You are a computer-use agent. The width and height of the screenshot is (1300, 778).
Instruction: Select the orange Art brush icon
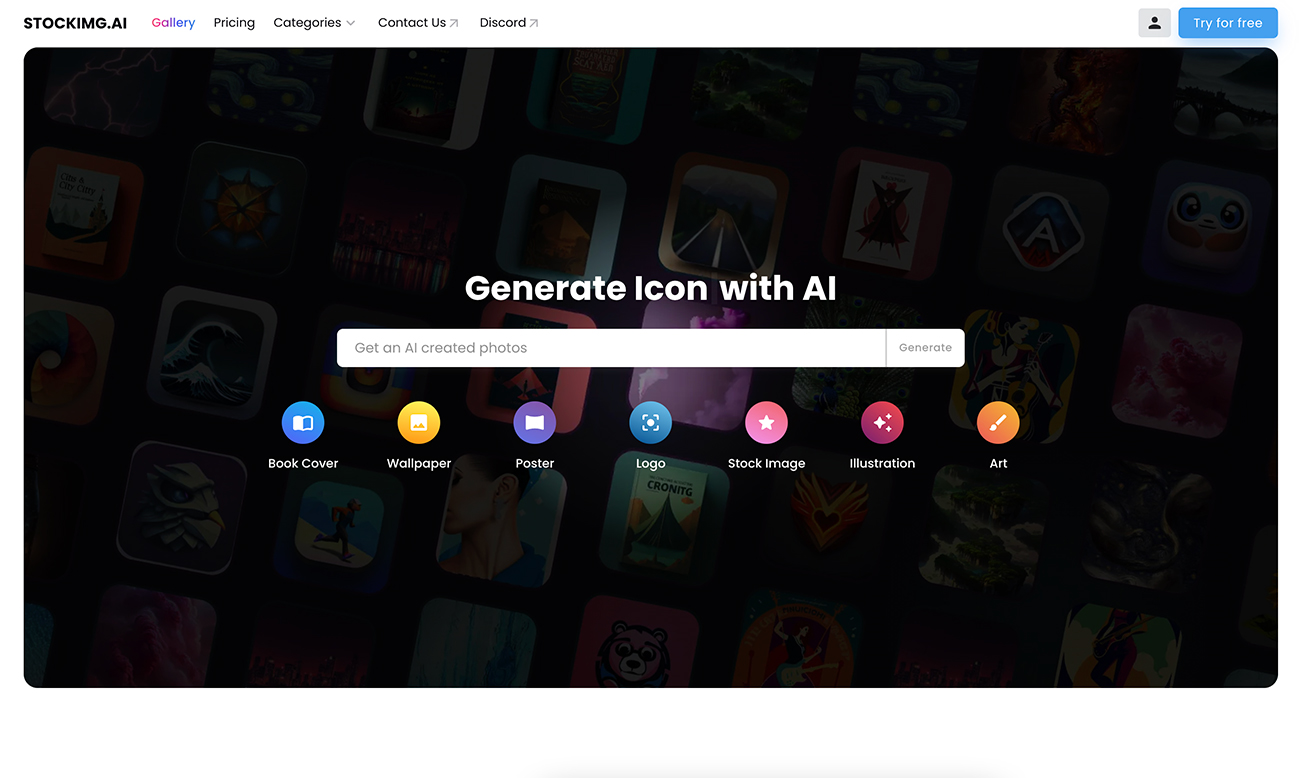pyautogui.click(x=998, y=423)
